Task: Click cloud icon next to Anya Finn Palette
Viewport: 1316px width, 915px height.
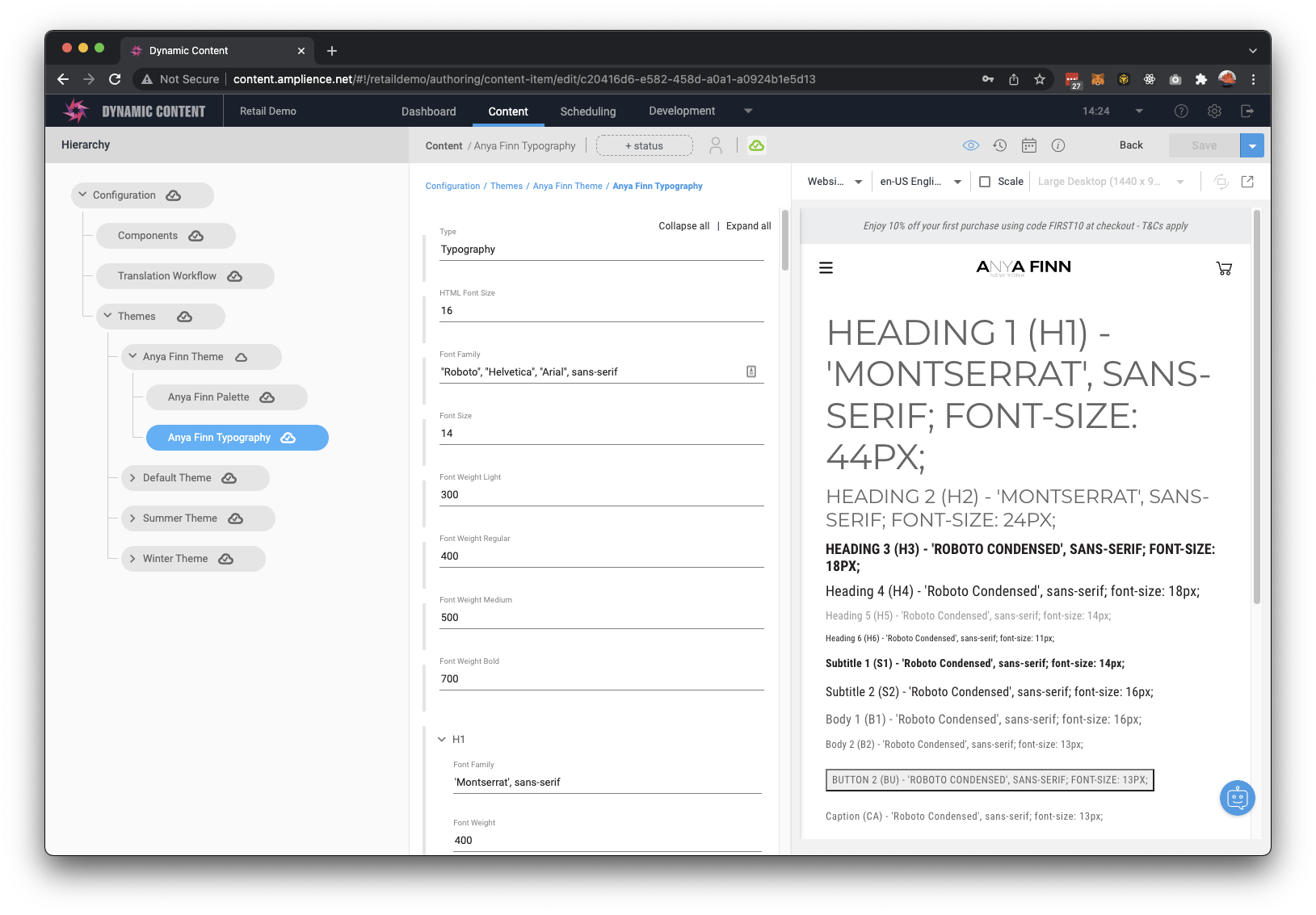Action: coord(267,397)
